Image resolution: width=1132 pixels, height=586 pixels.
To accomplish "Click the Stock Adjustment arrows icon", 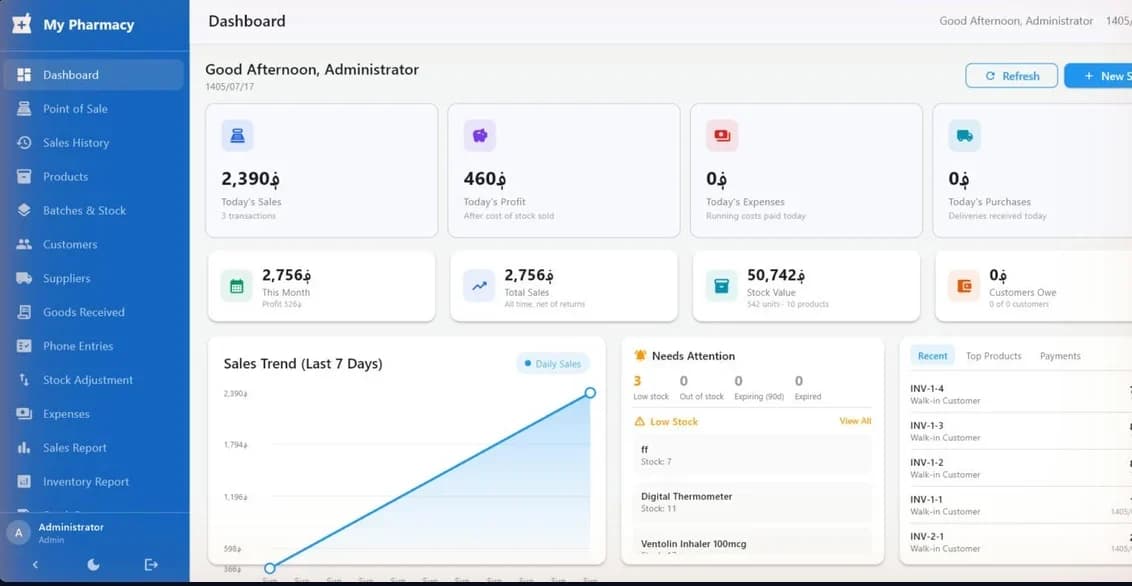I will (24, 380).
